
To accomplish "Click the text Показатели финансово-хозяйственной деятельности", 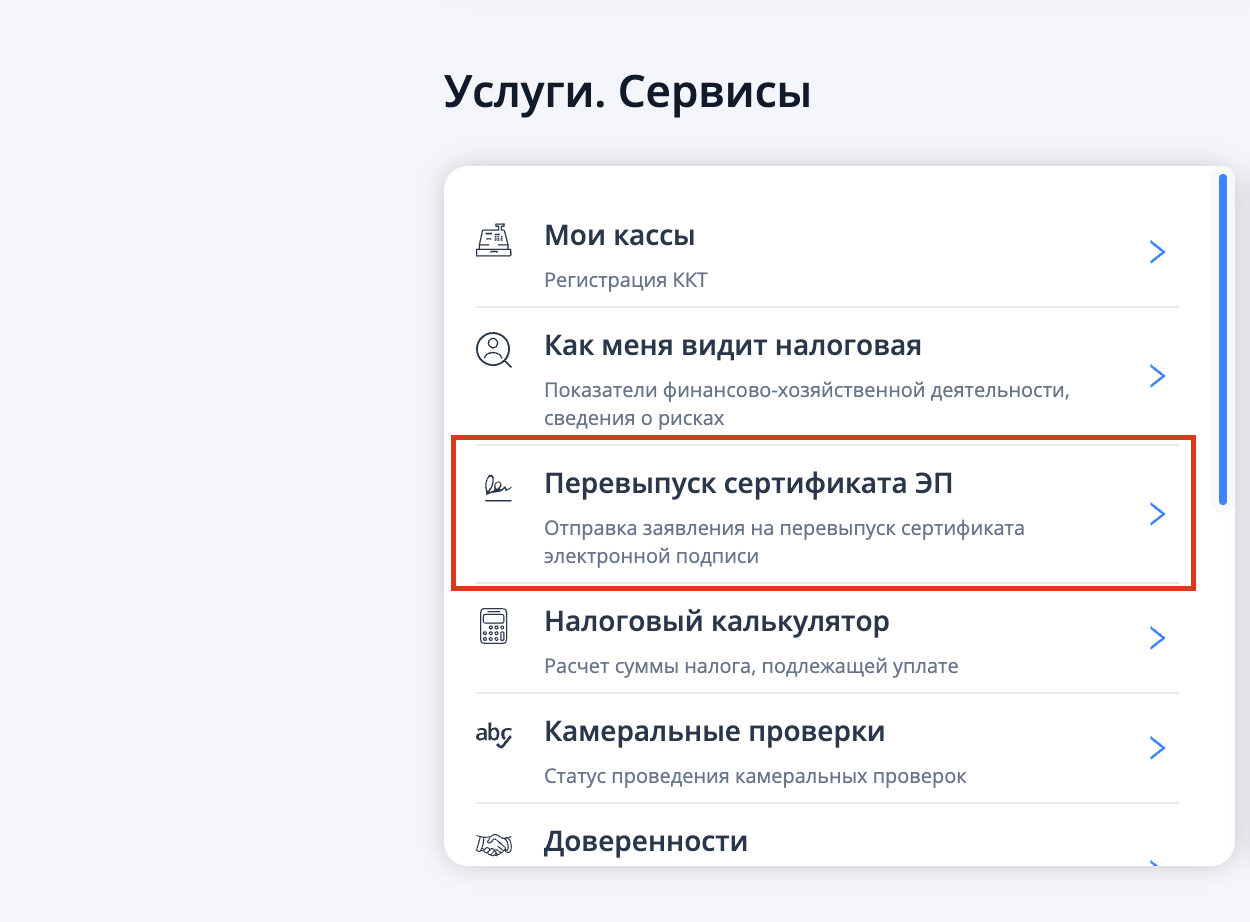I will (807, 390).
